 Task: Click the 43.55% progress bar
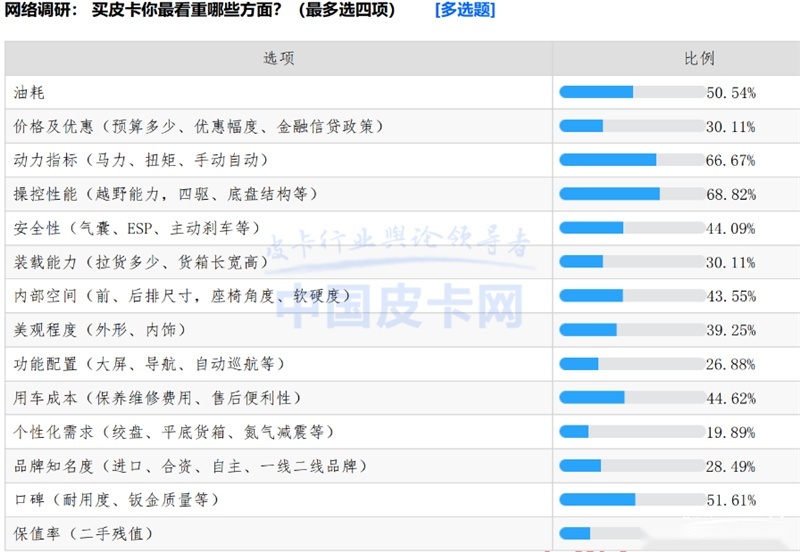tap(632, 295)
